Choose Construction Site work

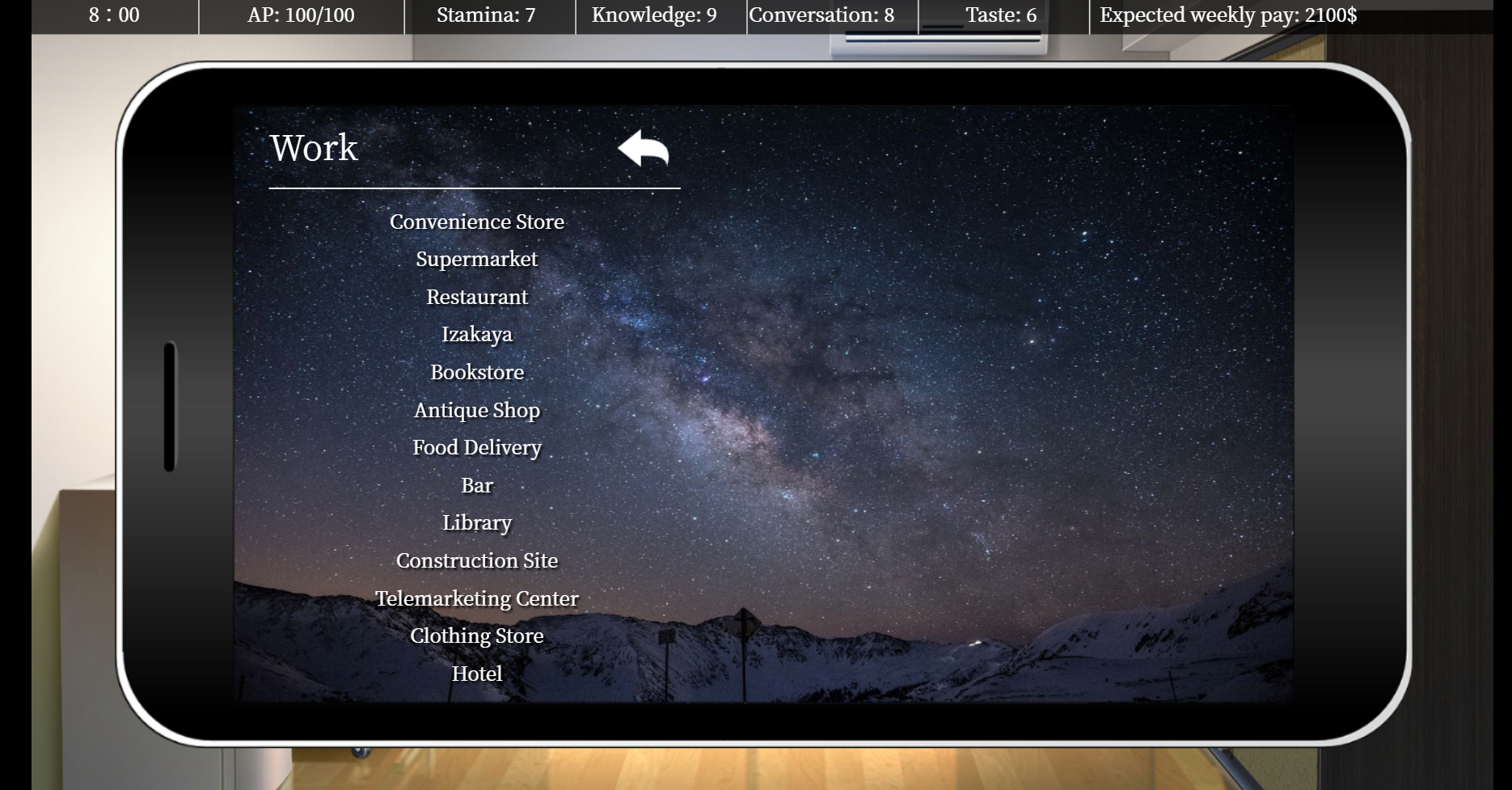(476, 561)
